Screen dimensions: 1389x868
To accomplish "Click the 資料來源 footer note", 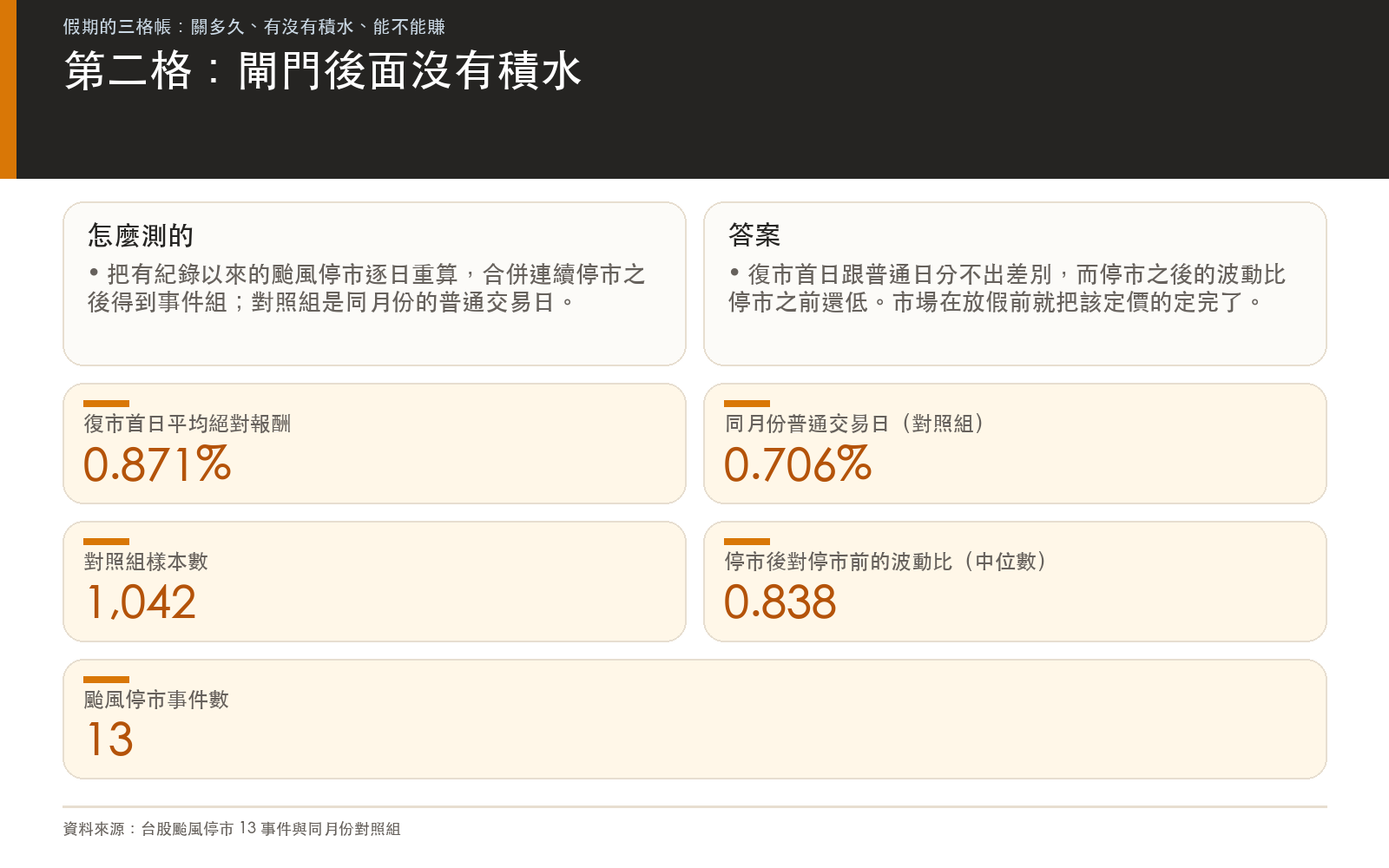I will coord(232,829).
